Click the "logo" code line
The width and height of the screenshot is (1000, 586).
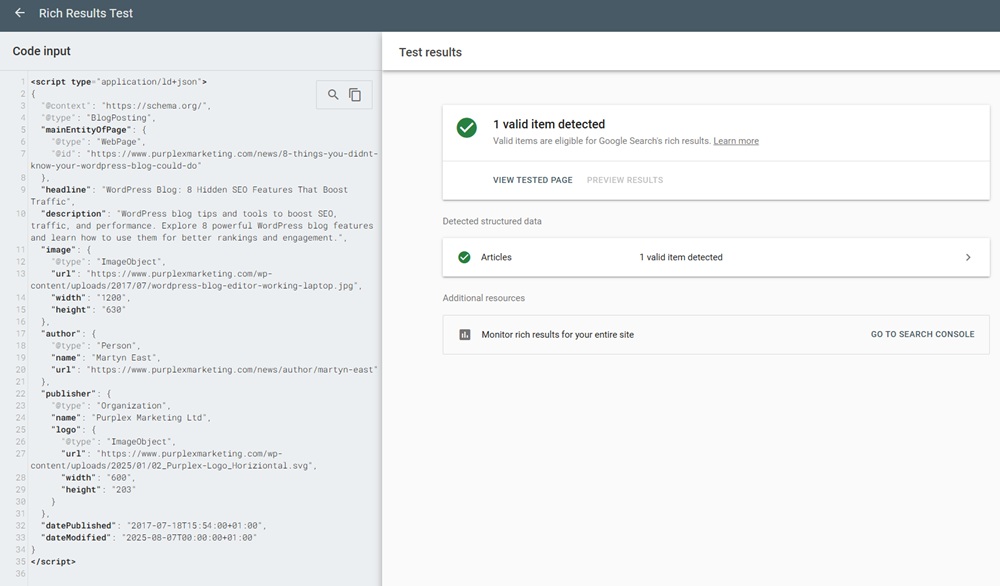coord(73,430)
